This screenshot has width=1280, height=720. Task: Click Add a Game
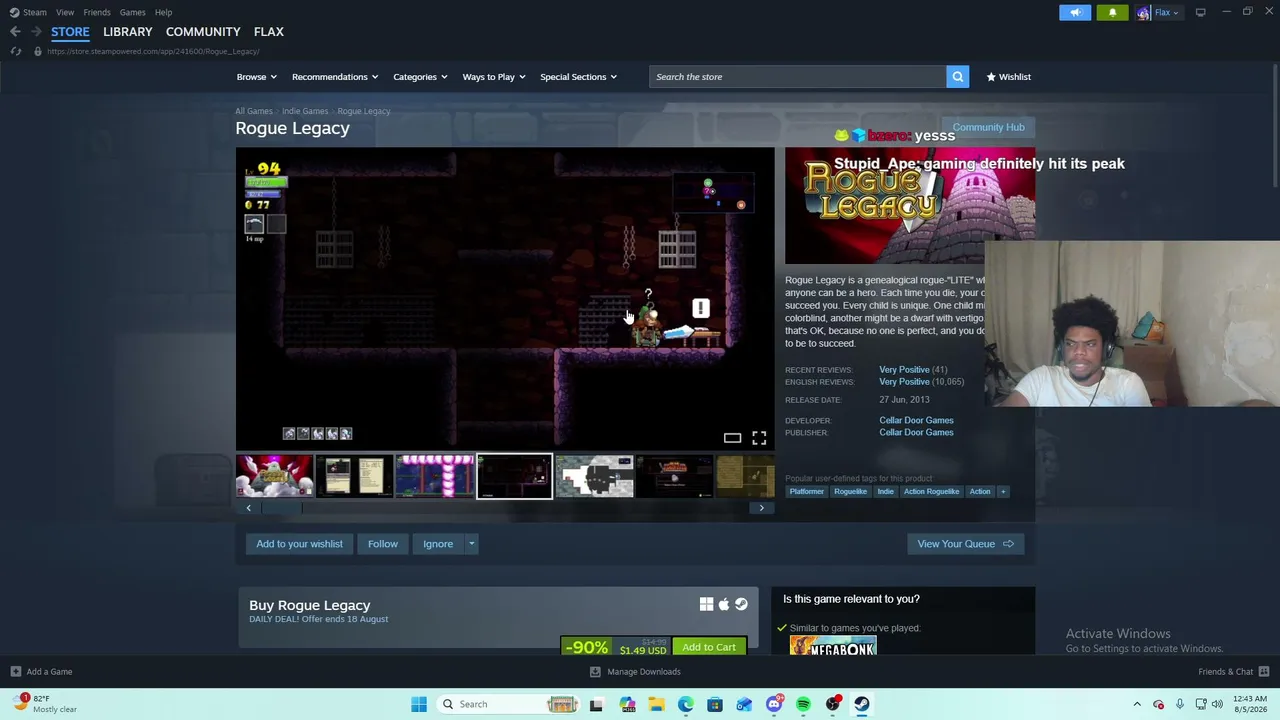tap(41, 672)
